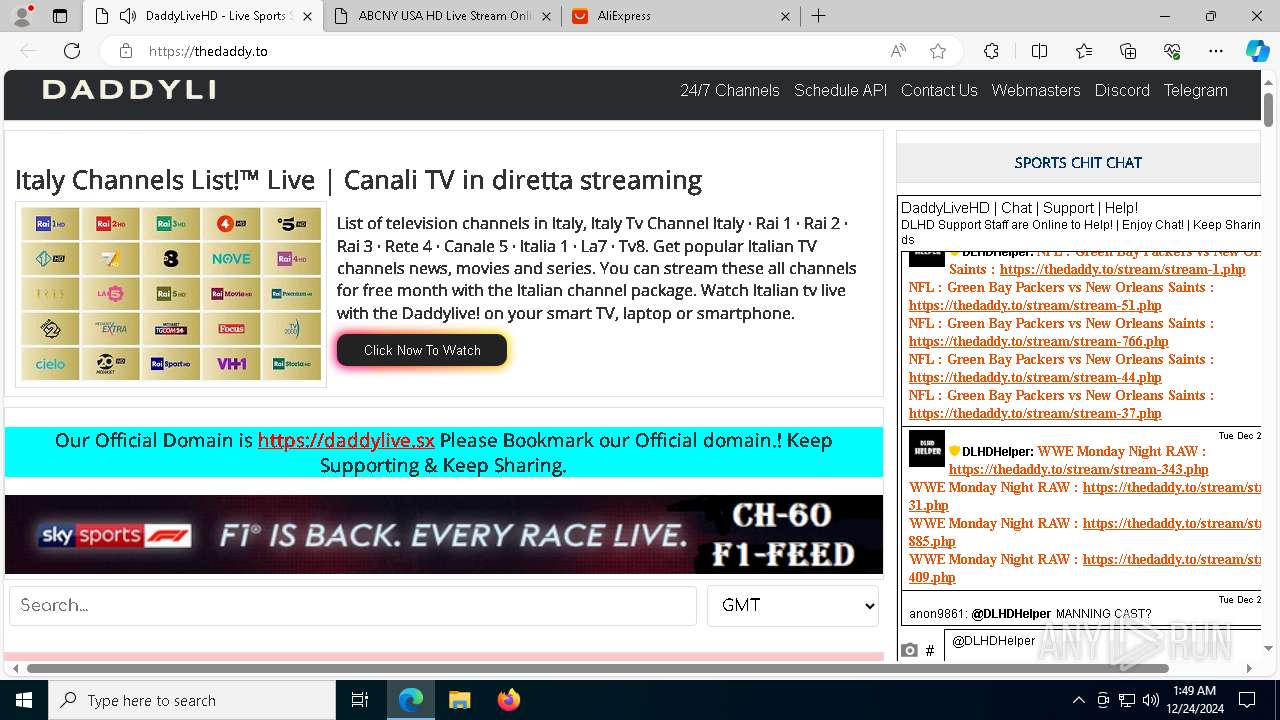Open Microsoft Edge from taskbar
This screenshot has width=1280, height=720.
[x=411, y=700]
